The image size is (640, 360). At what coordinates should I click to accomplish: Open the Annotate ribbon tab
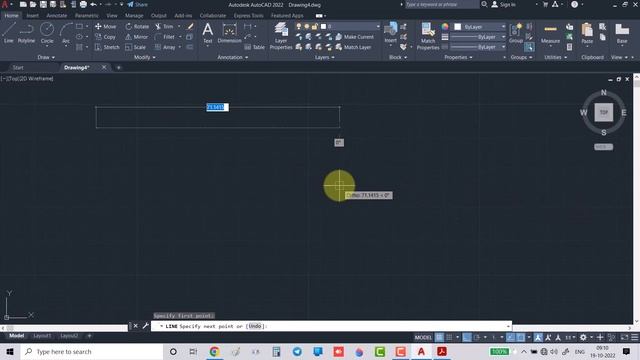(57, 16)
